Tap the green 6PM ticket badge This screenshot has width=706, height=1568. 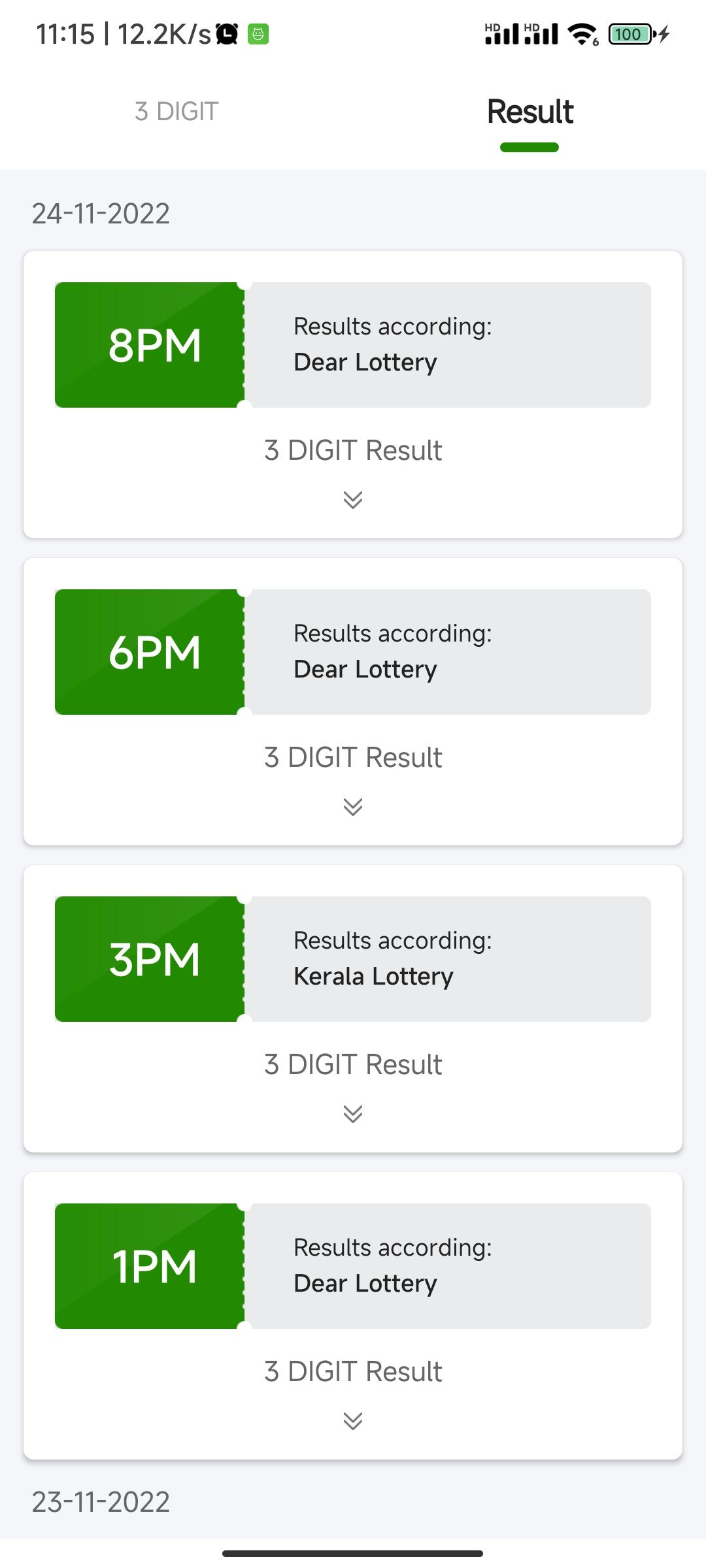pos(150,652)
